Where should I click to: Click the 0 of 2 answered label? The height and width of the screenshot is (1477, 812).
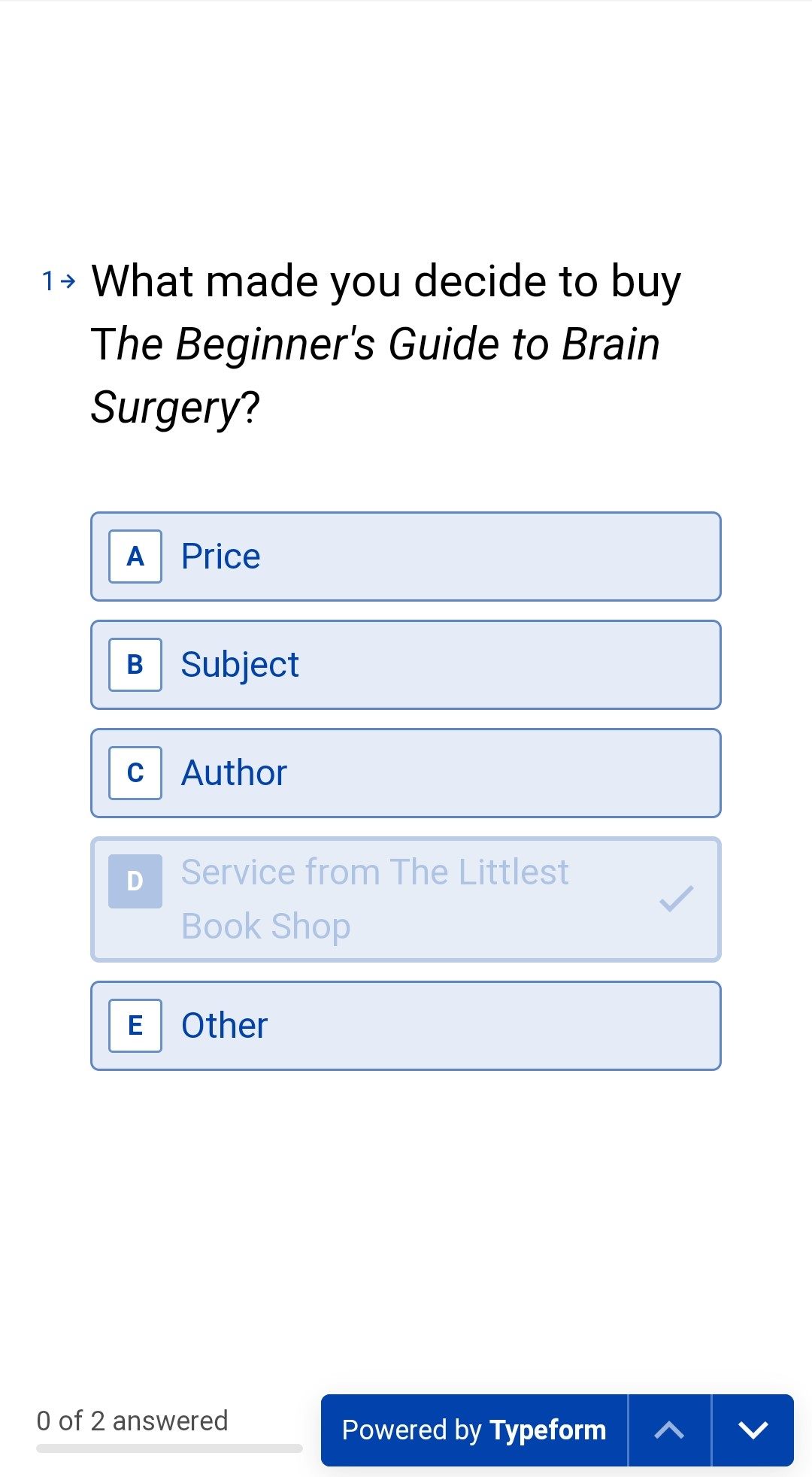(x=132, y=1421)
